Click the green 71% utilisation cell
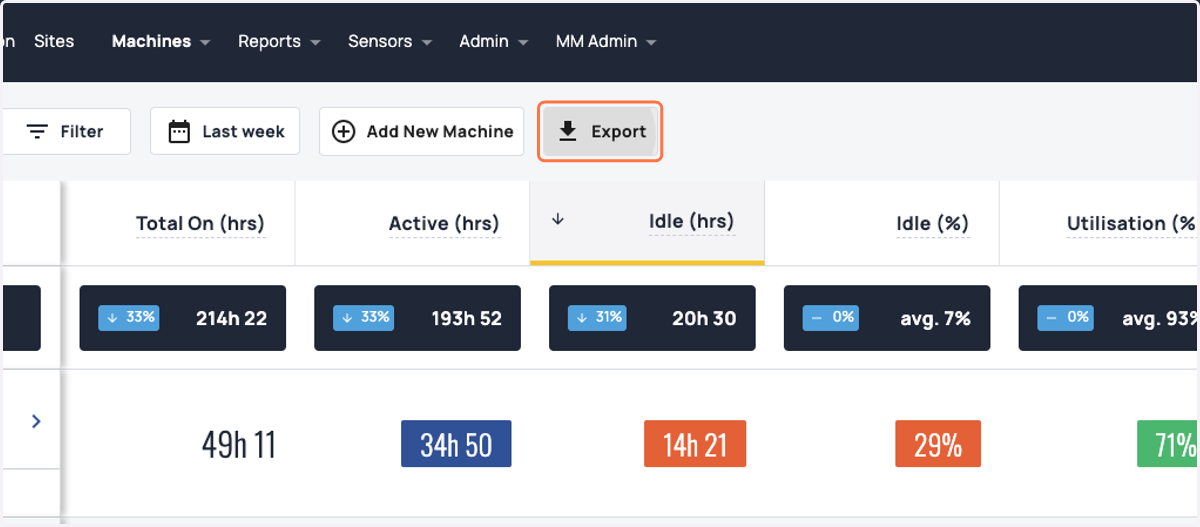 1168,443
